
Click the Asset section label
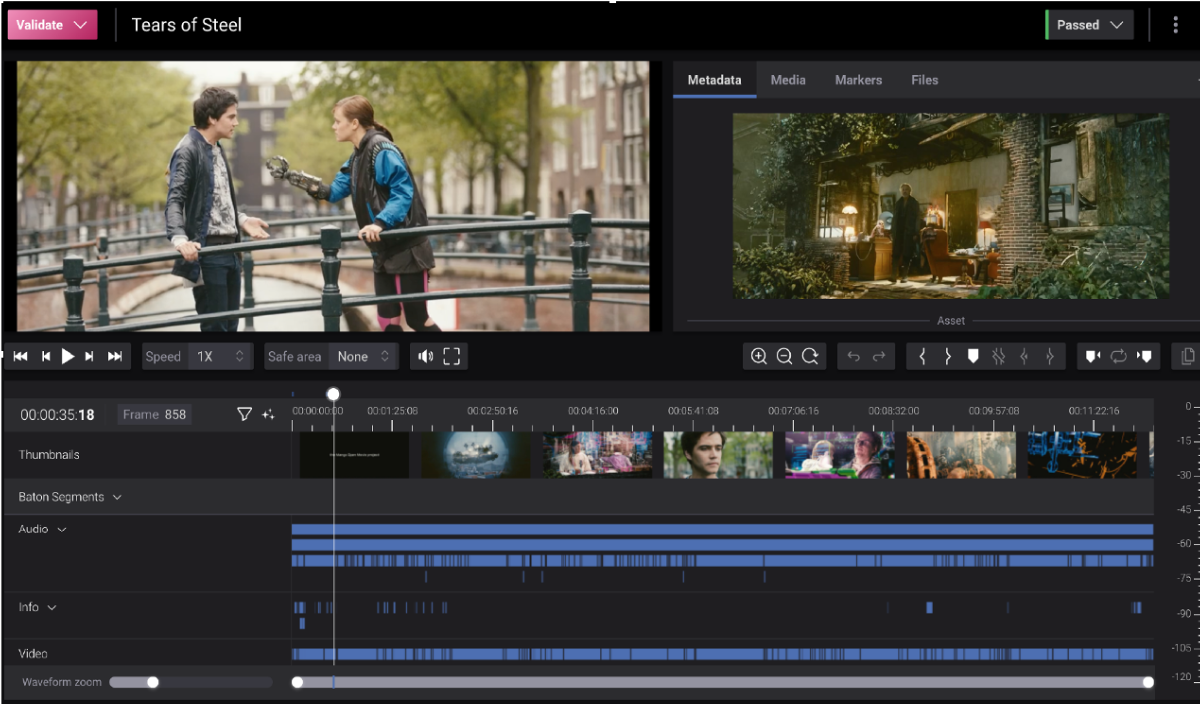951,321
